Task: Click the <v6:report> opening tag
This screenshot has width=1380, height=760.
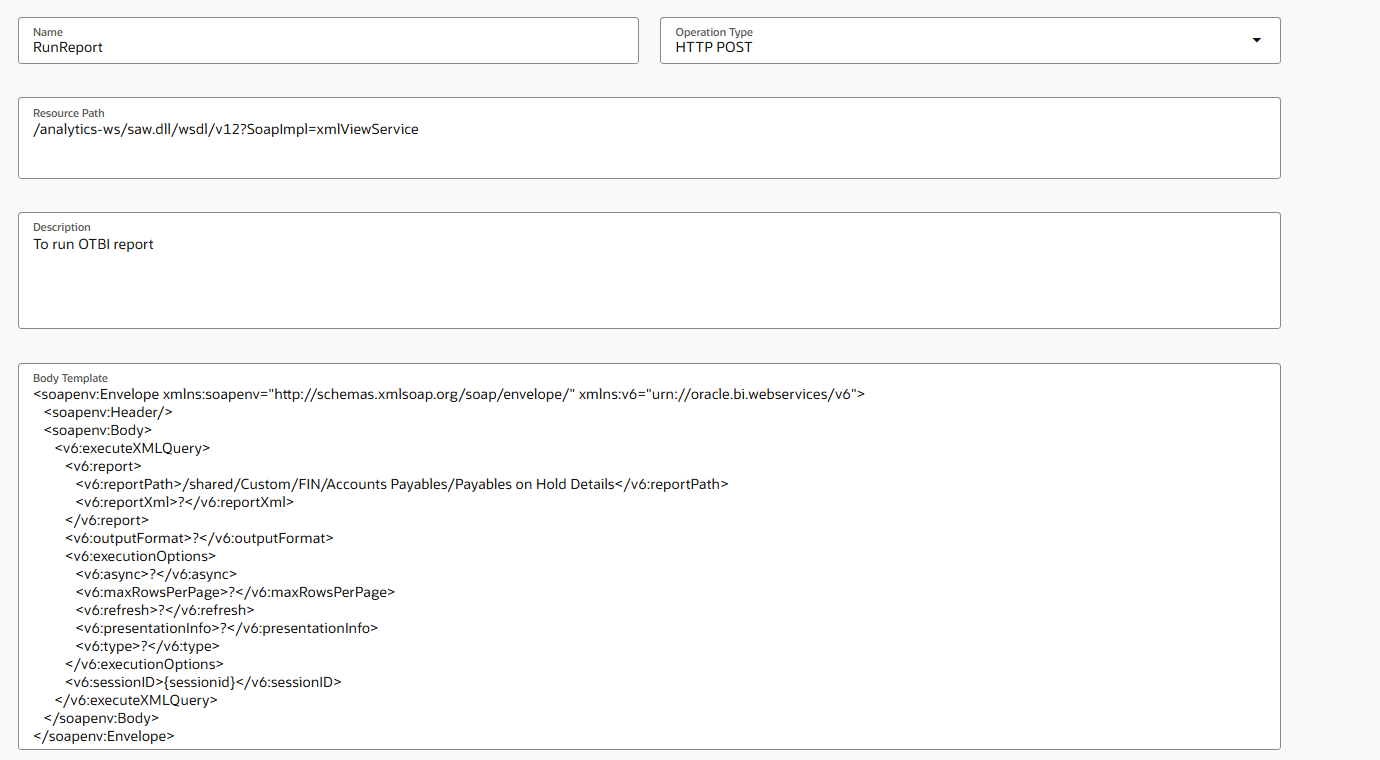Action: coord(103,466)
